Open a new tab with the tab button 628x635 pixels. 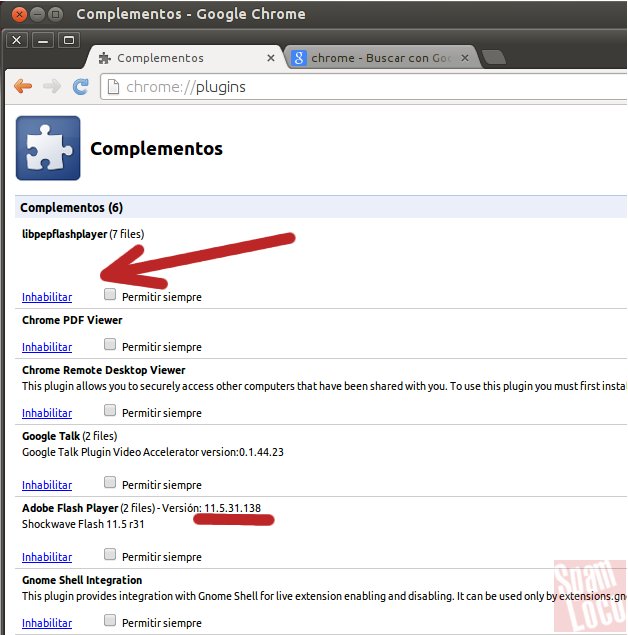coord(494,57)
